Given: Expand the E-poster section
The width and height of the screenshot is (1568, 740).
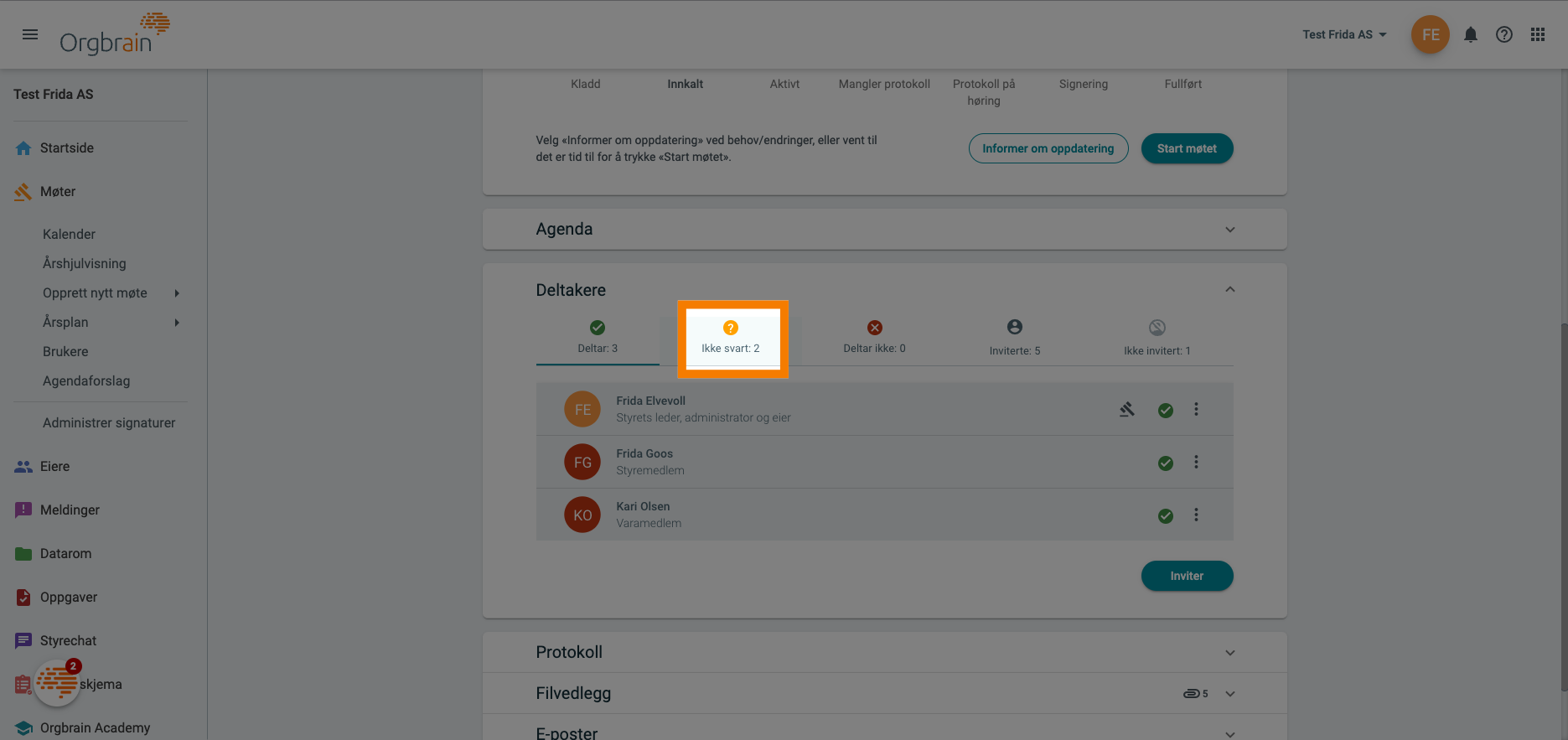Looking at the screenshot, I should pos(1230,733).
